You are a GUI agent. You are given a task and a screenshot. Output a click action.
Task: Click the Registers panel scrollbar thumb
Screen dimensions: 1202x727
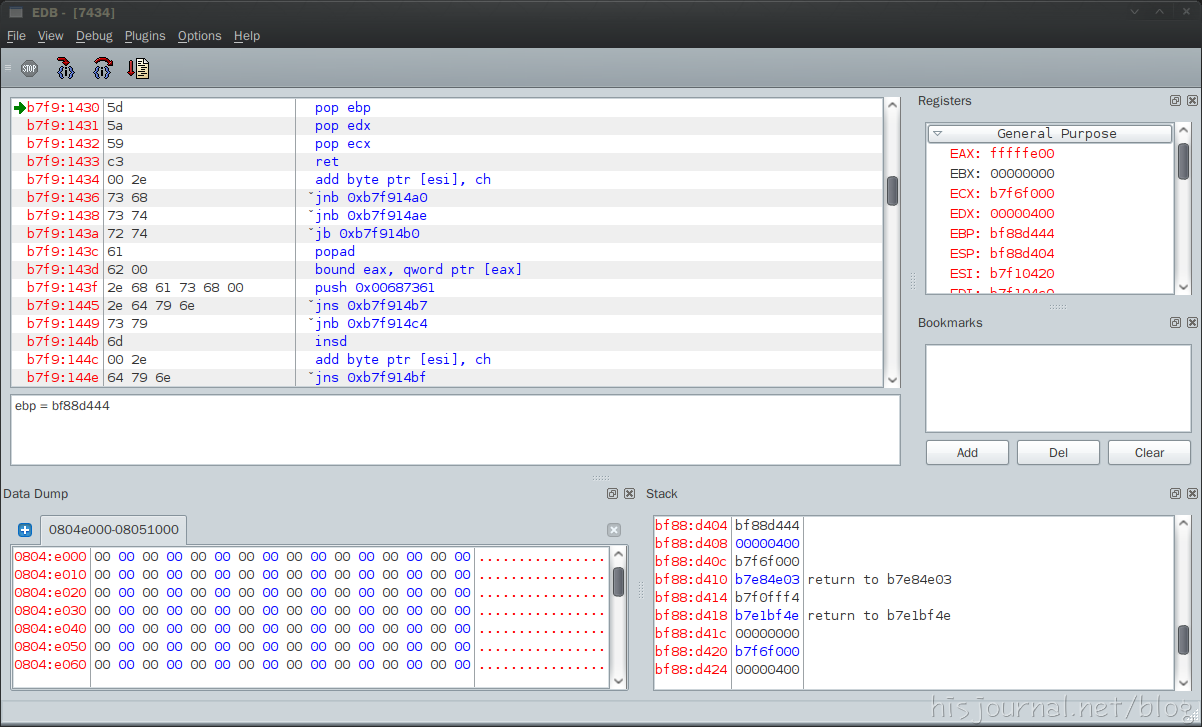(x=1183, y=161)
